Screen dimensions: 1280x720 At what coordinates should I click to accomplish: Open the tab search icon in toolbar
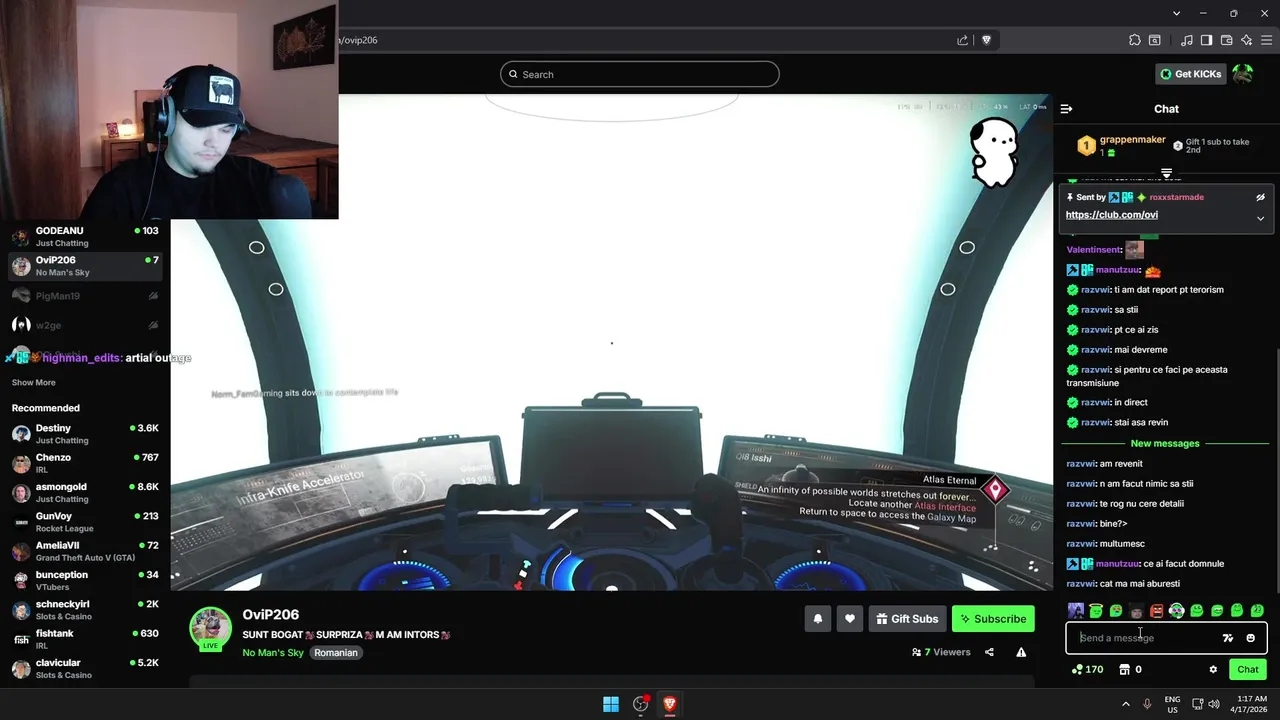pyautogui.click(x=1154, y=40)
